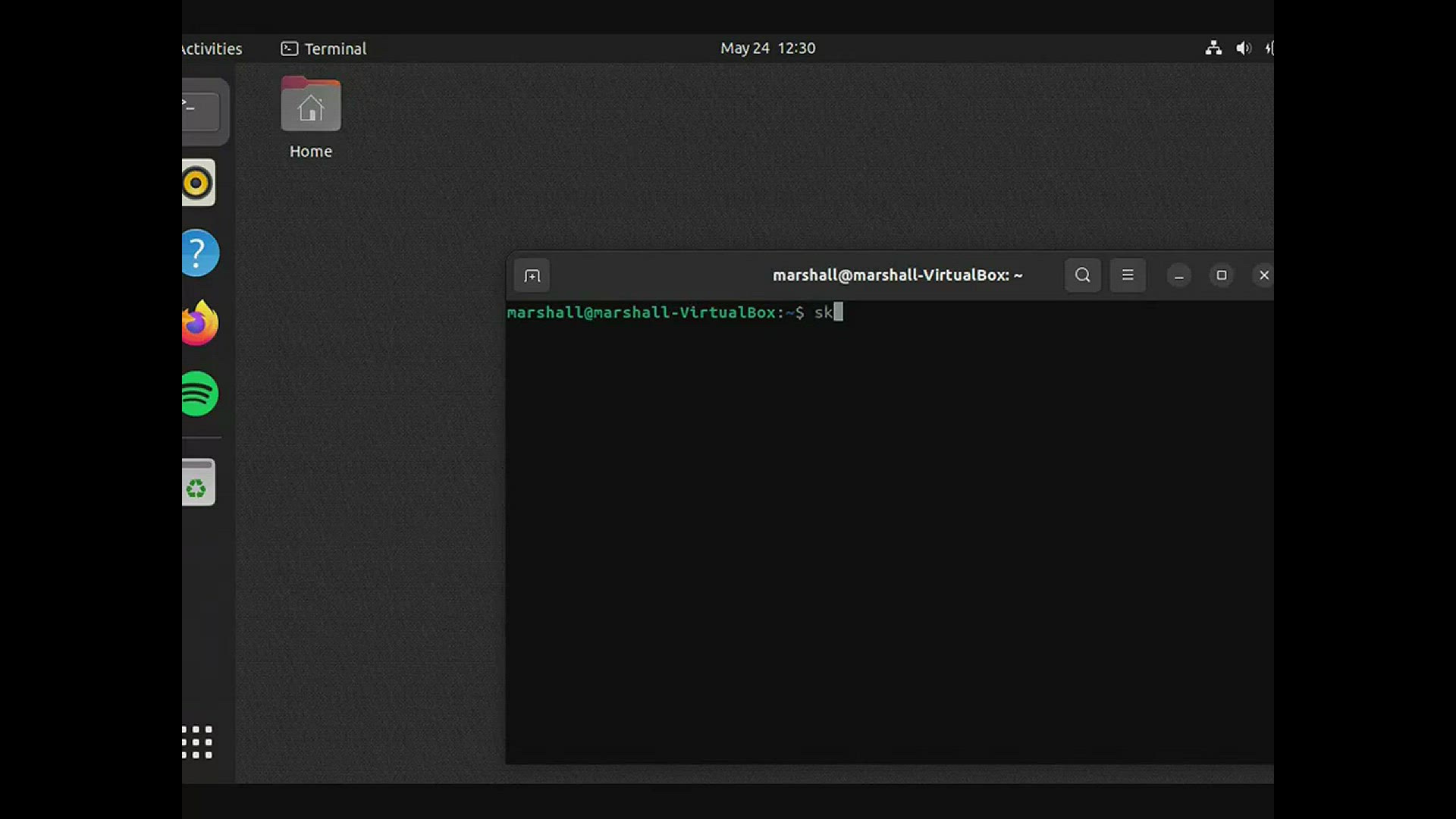
Task: Open the date and time calendar
Action: pos(767,49)
